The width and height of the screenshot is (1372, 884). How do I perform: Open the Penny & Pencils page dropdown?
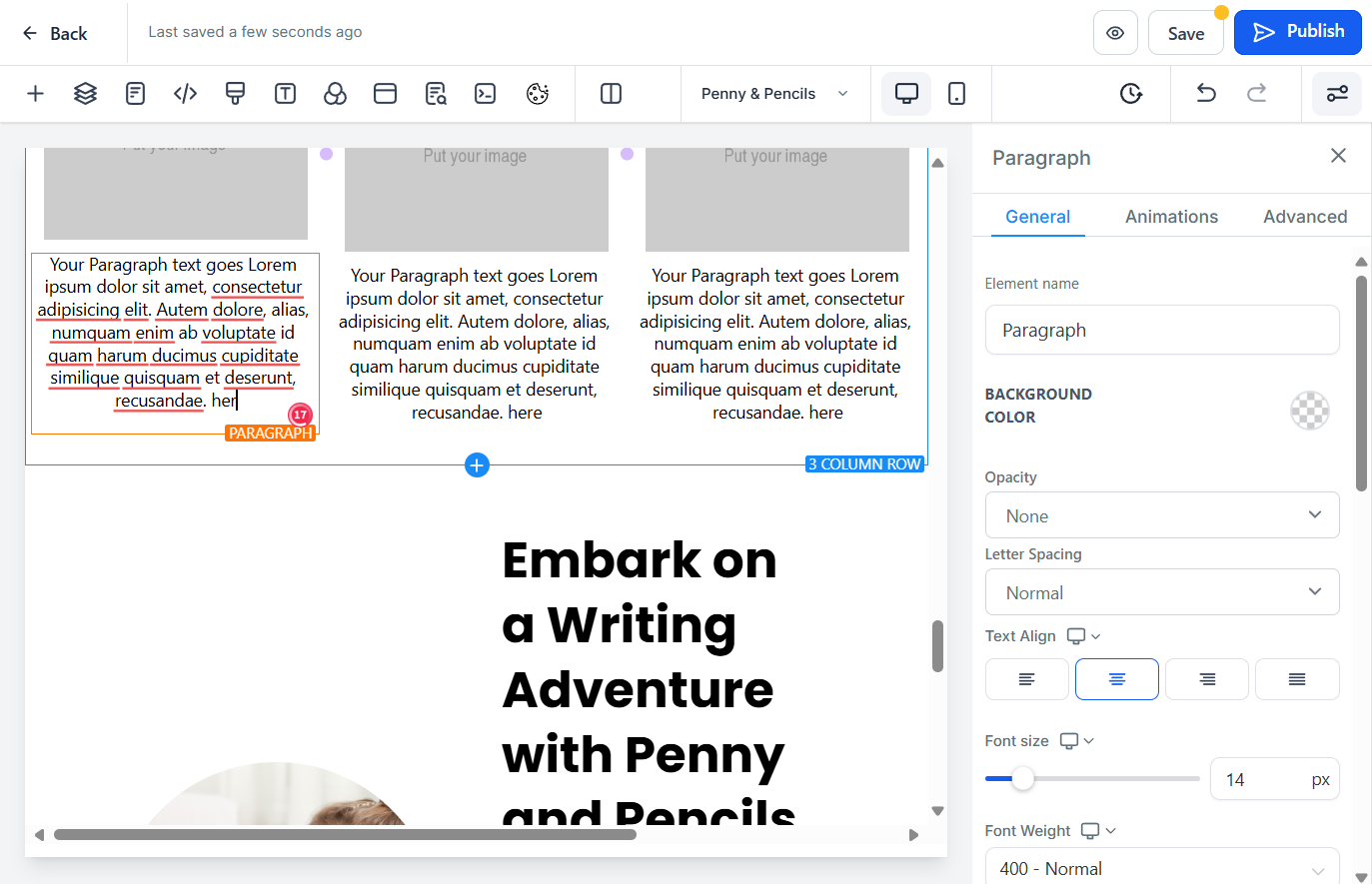(775, 94)
